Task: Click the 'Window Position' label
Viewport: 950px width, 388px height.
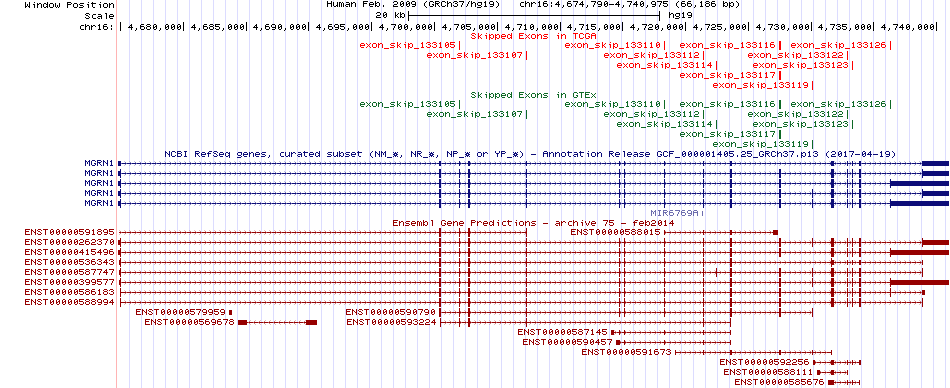Action: pyautogui.click(x=70, y=5)
